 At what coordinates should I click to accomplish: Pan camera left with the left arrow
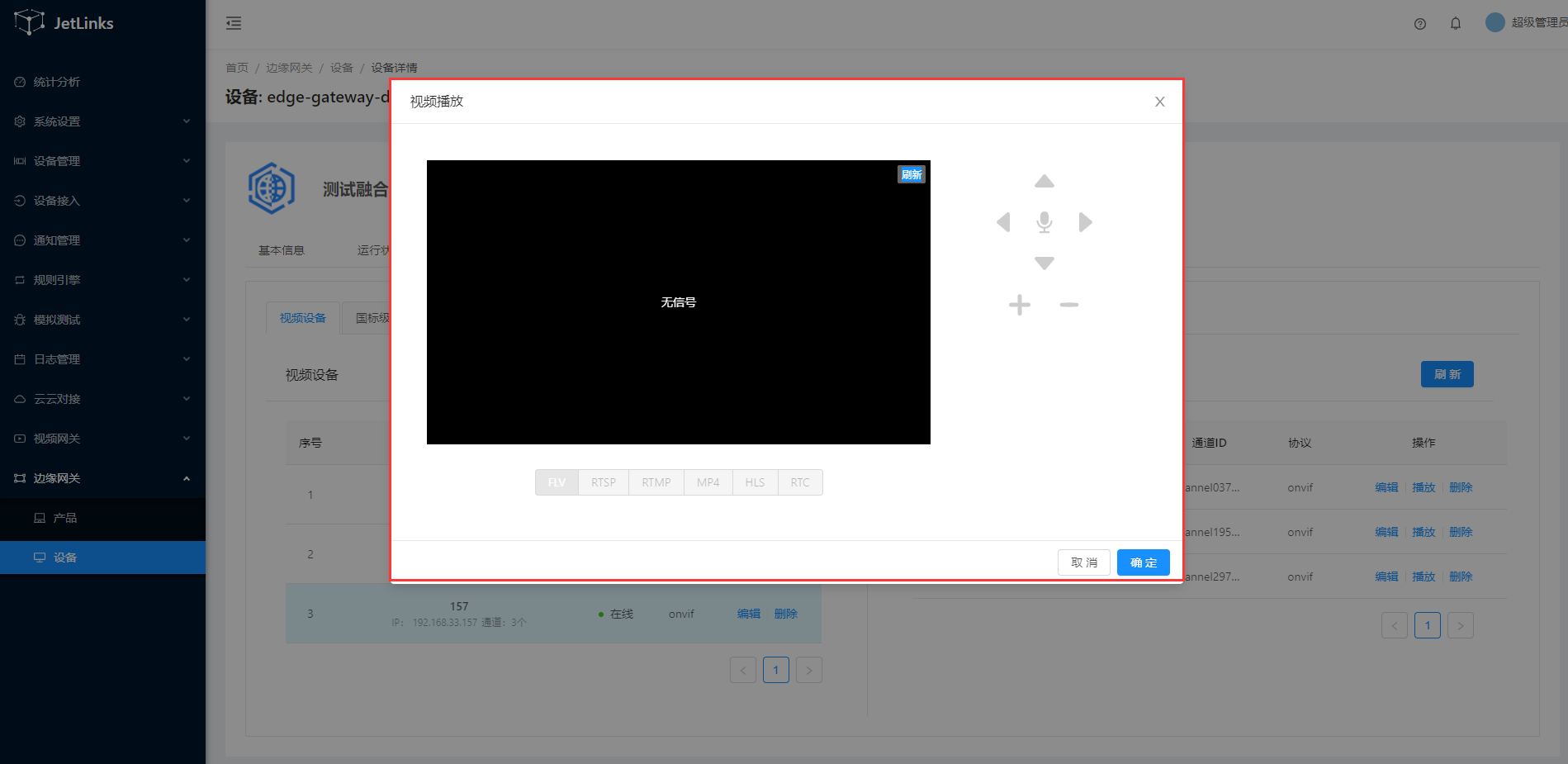(x=1003, y=222)
